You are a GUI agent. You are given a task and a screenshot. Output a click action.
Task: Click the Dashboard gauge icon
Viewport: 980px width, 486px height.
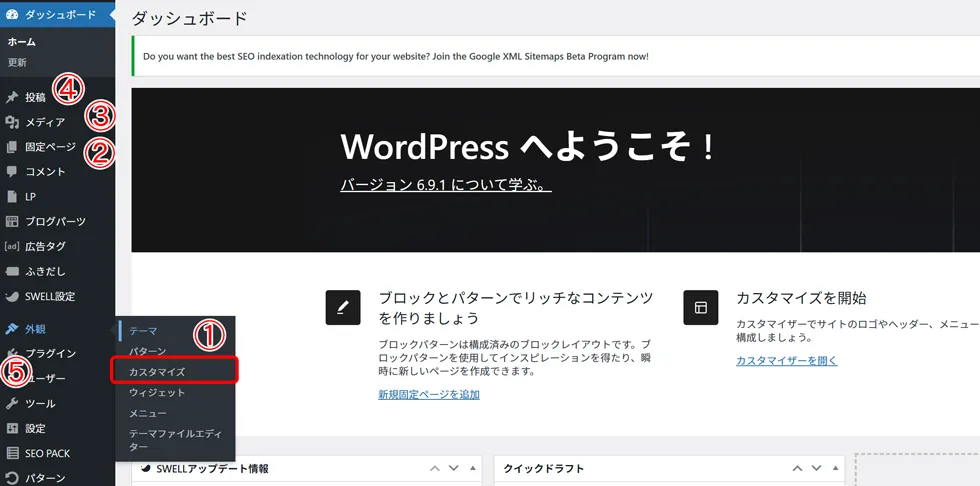pos(12,15)
